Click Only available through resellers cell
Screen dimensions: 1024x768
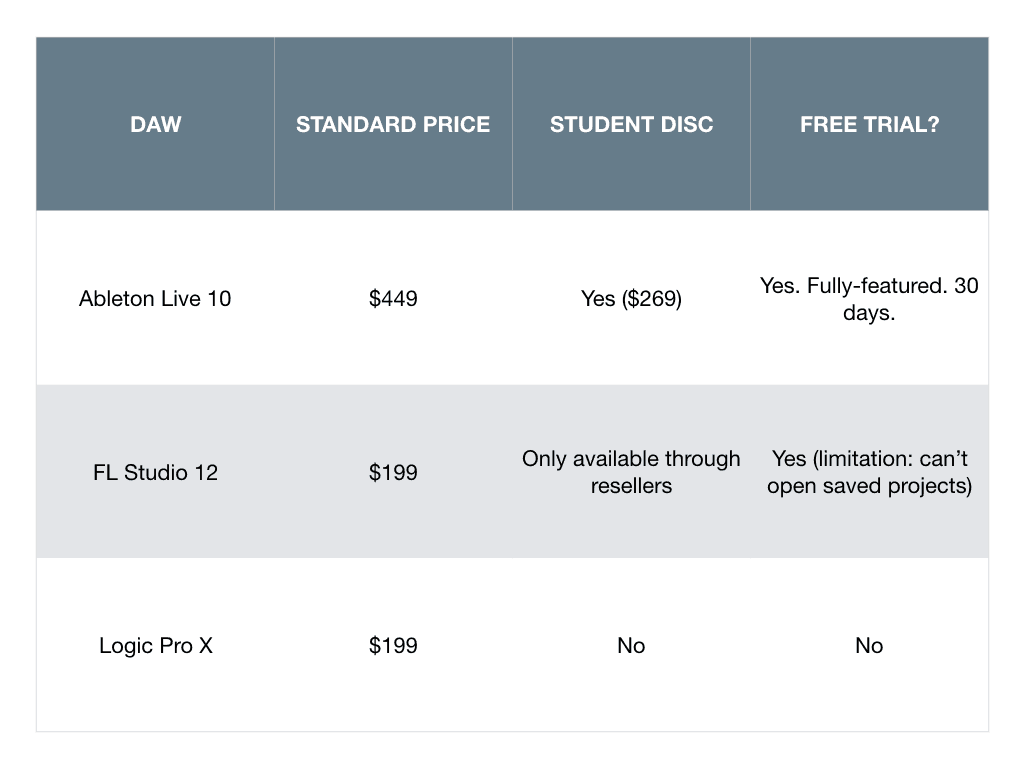pyautogui.click(x=632, y=472)
